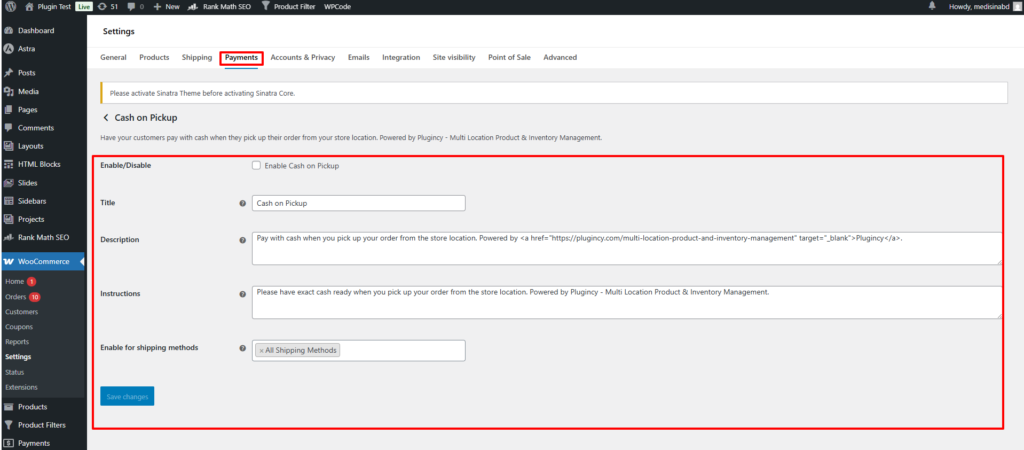Click help icon for shipping methods
Viewport: 1024px width, 450px height.
pyautogui.click(x=243, y=348)
